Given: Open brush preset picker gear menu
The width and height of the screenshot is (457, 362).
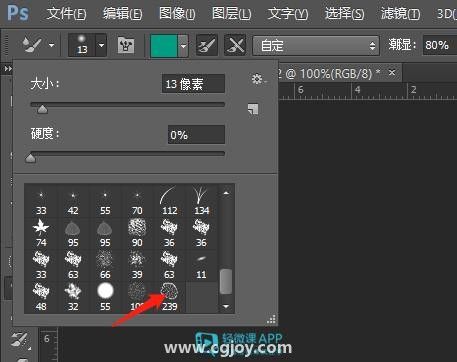Looking at the screenshot, I should [258, 79].
